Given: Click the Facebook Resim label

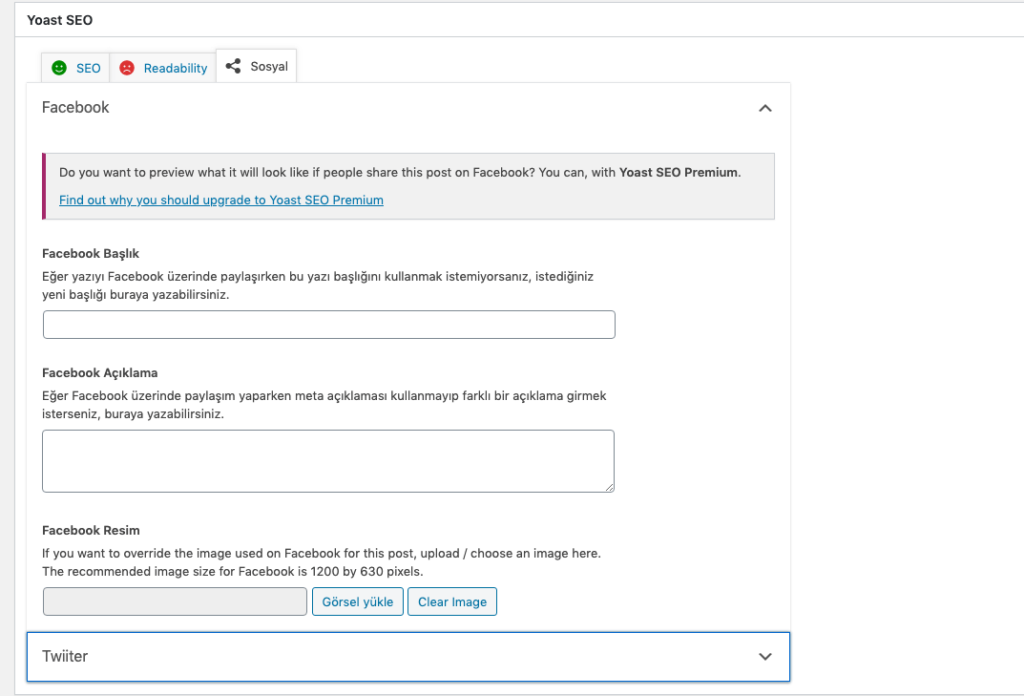Looking at the screenshot, I should tap(91, 530).
